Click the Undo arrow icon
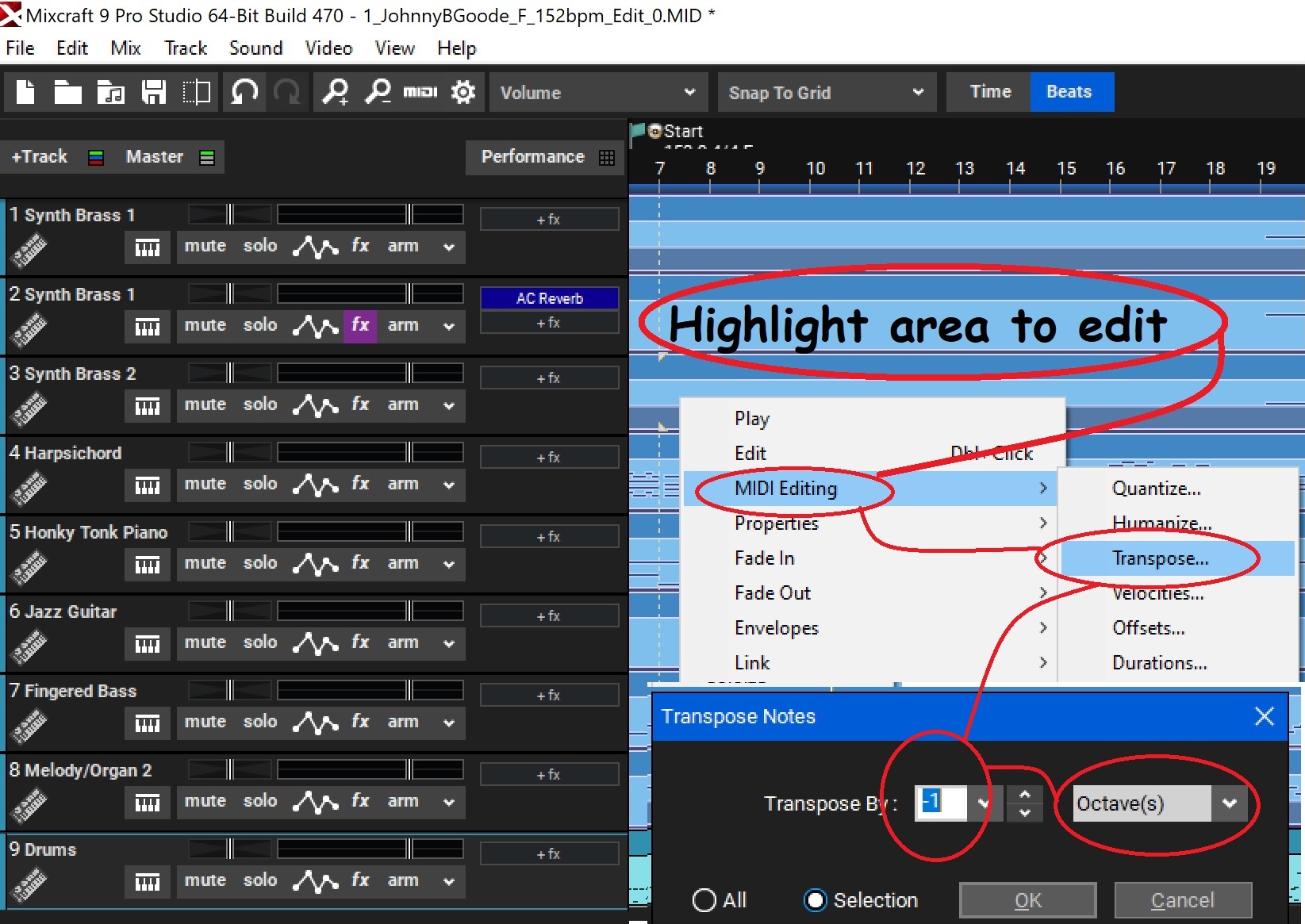The width and height of the screenshot is (1305, 924). click(x=244, y=93)
